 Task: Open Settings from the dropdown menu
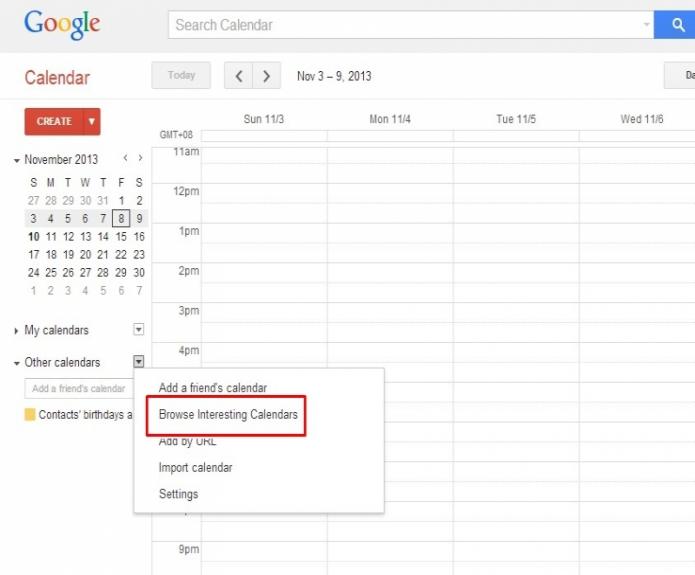click(179, 494)
